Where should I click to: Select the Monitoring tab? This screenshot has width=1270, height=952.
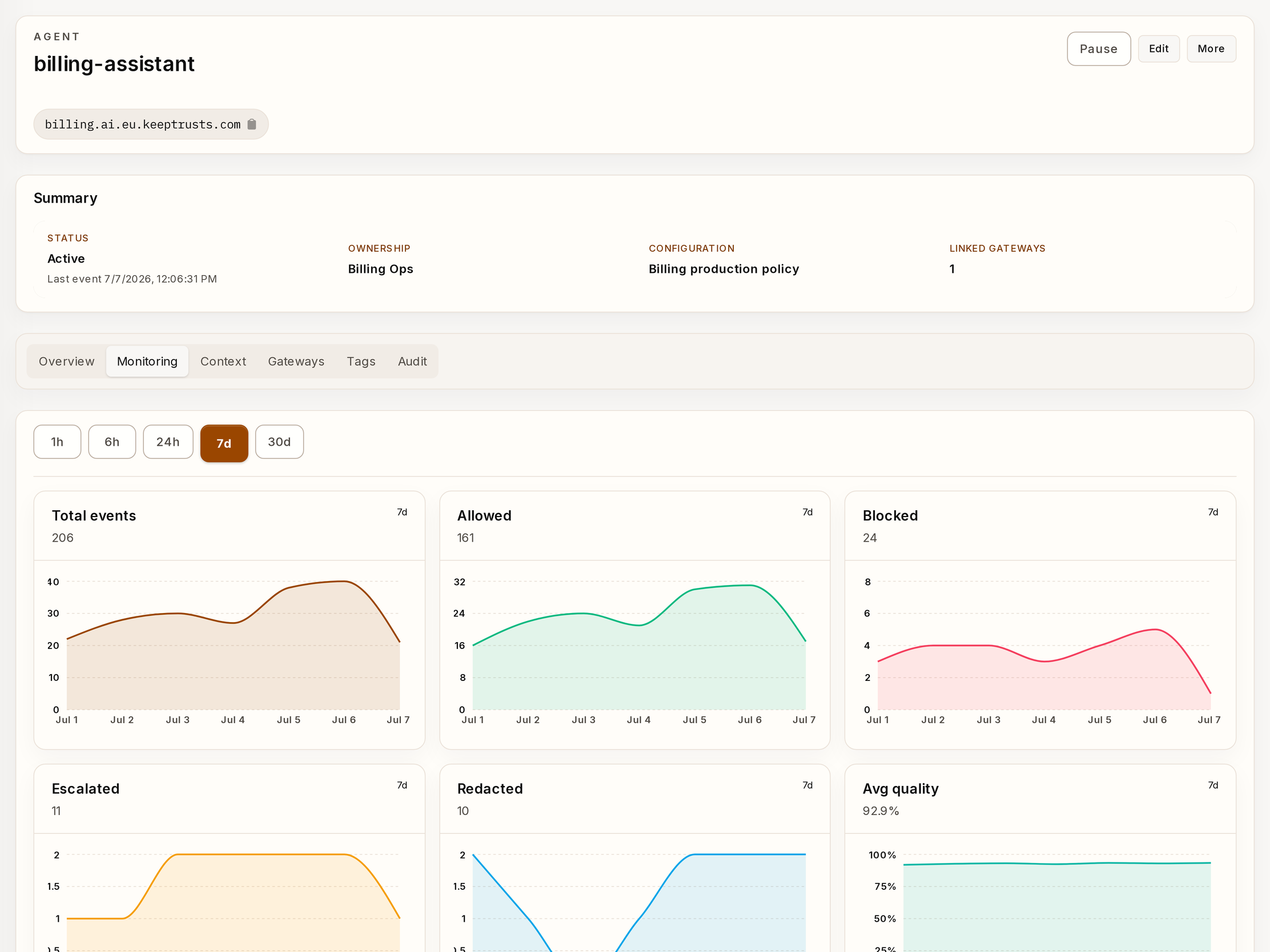[147, 361]
